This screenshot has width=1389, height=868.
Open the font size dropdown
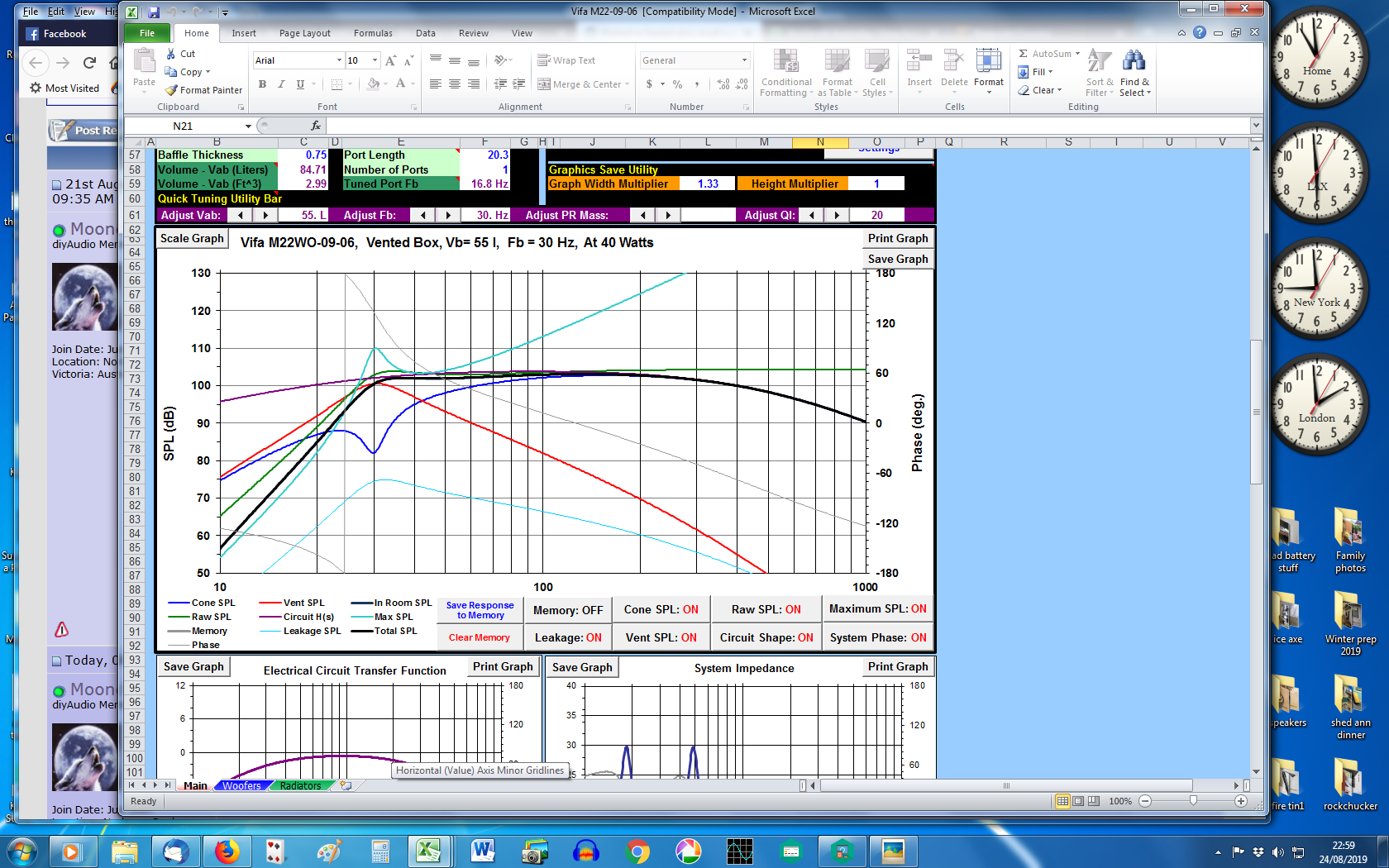pos(375,60)
